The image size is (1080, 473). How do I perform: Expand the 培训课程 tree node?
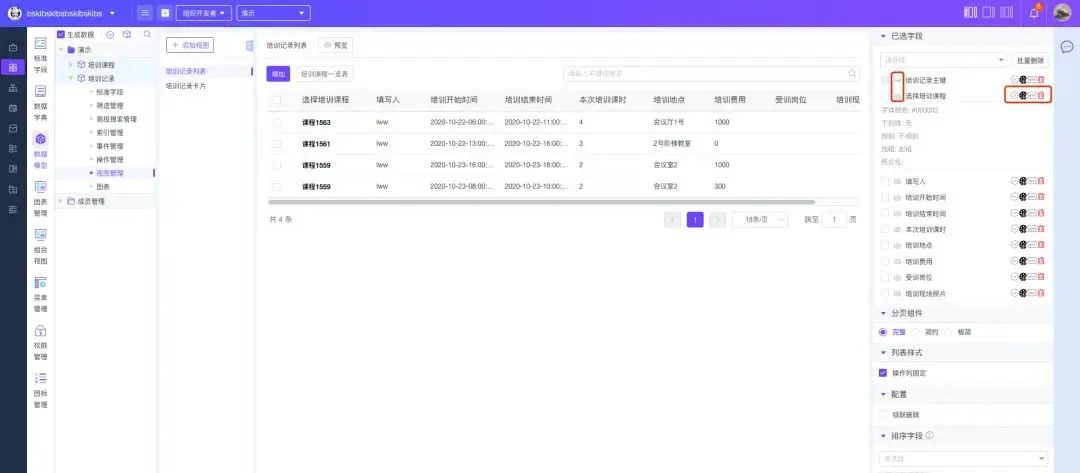(x=70, y=65)
